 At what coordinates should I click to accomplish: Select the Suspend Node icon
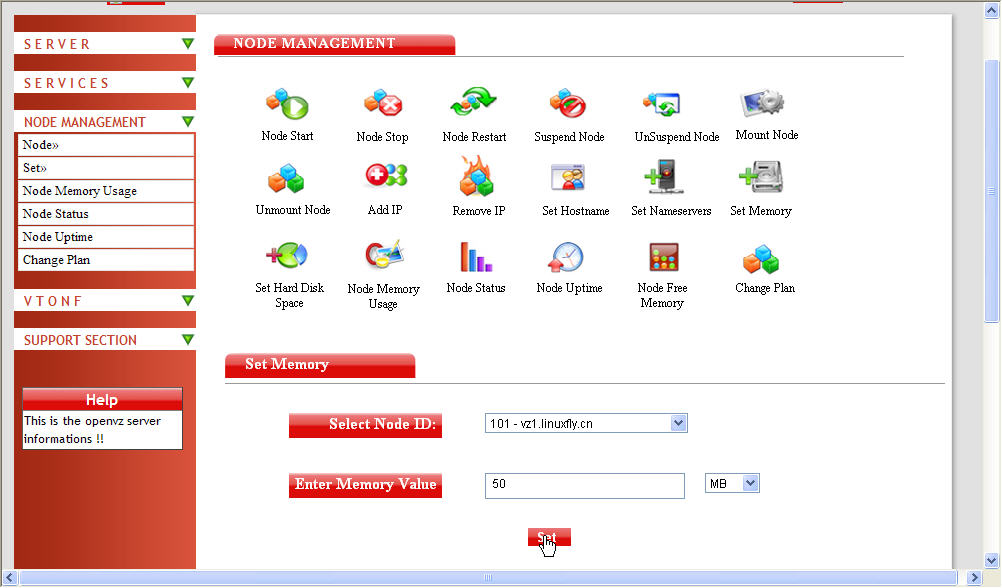[568, 104]
